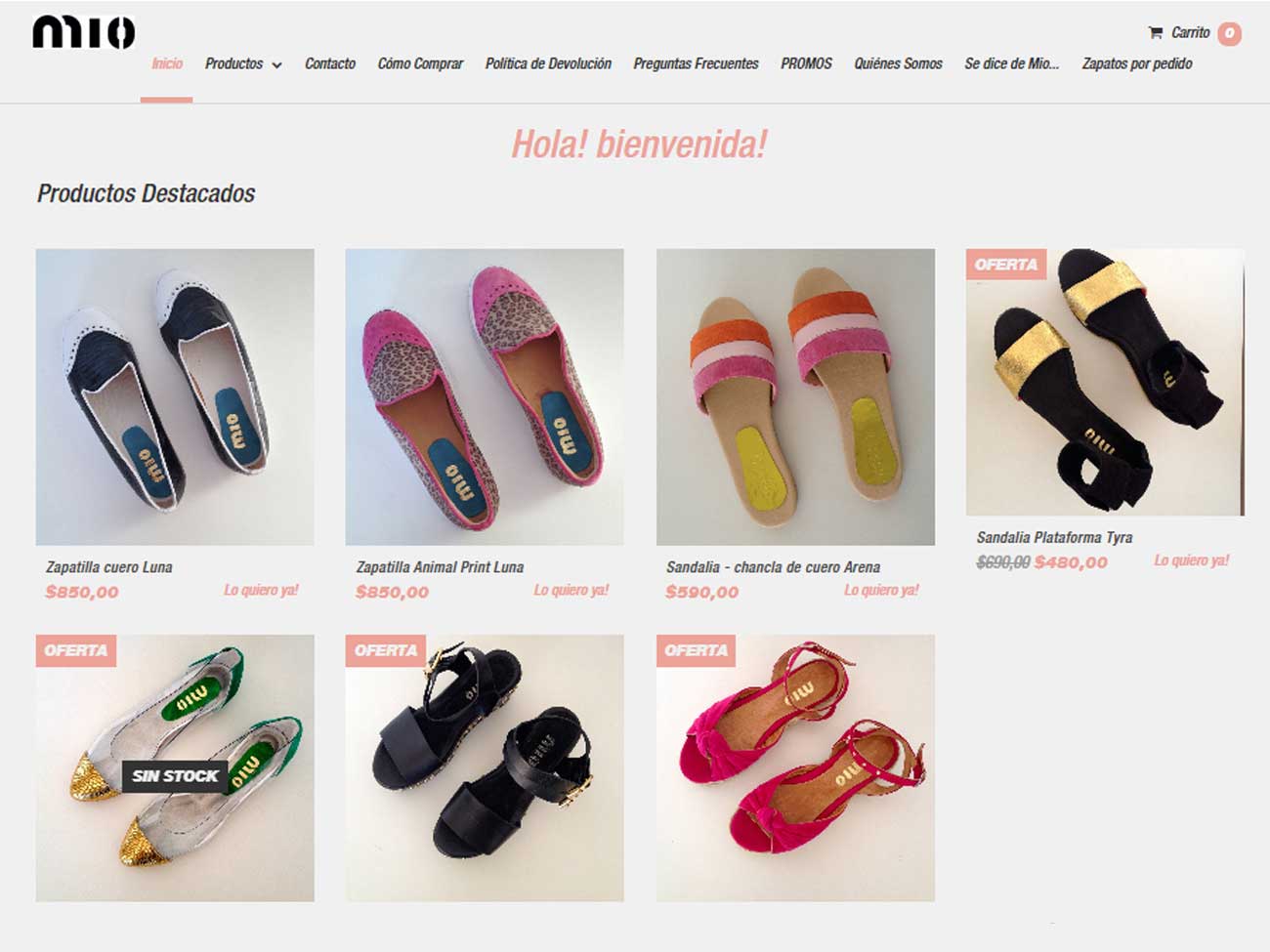1270x952 pixels.
Task: Open the shopping cart icon
Action: click(x=1156, y=32)
